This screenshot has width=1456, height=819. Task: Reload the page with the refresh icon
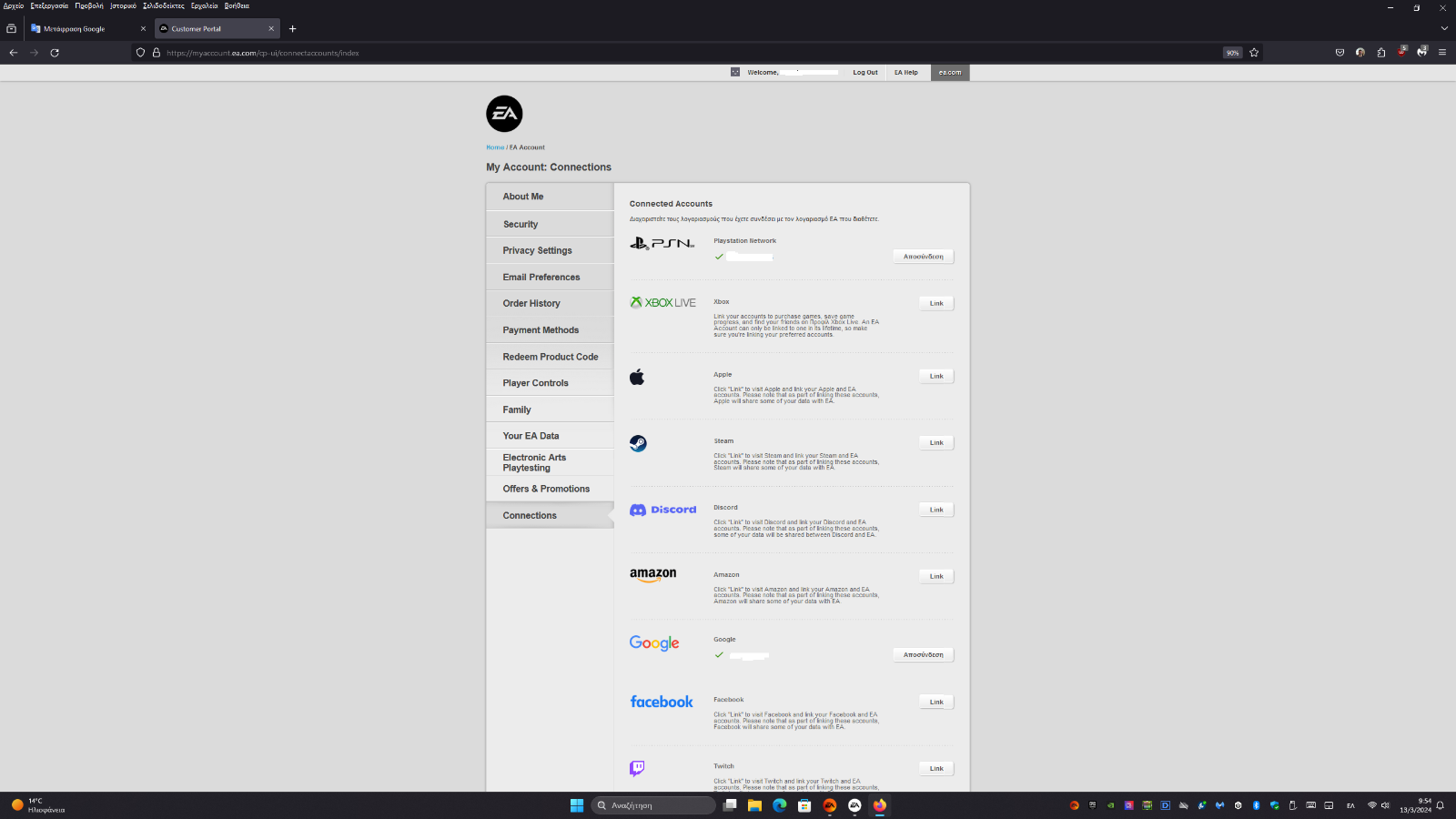(55, 53)
